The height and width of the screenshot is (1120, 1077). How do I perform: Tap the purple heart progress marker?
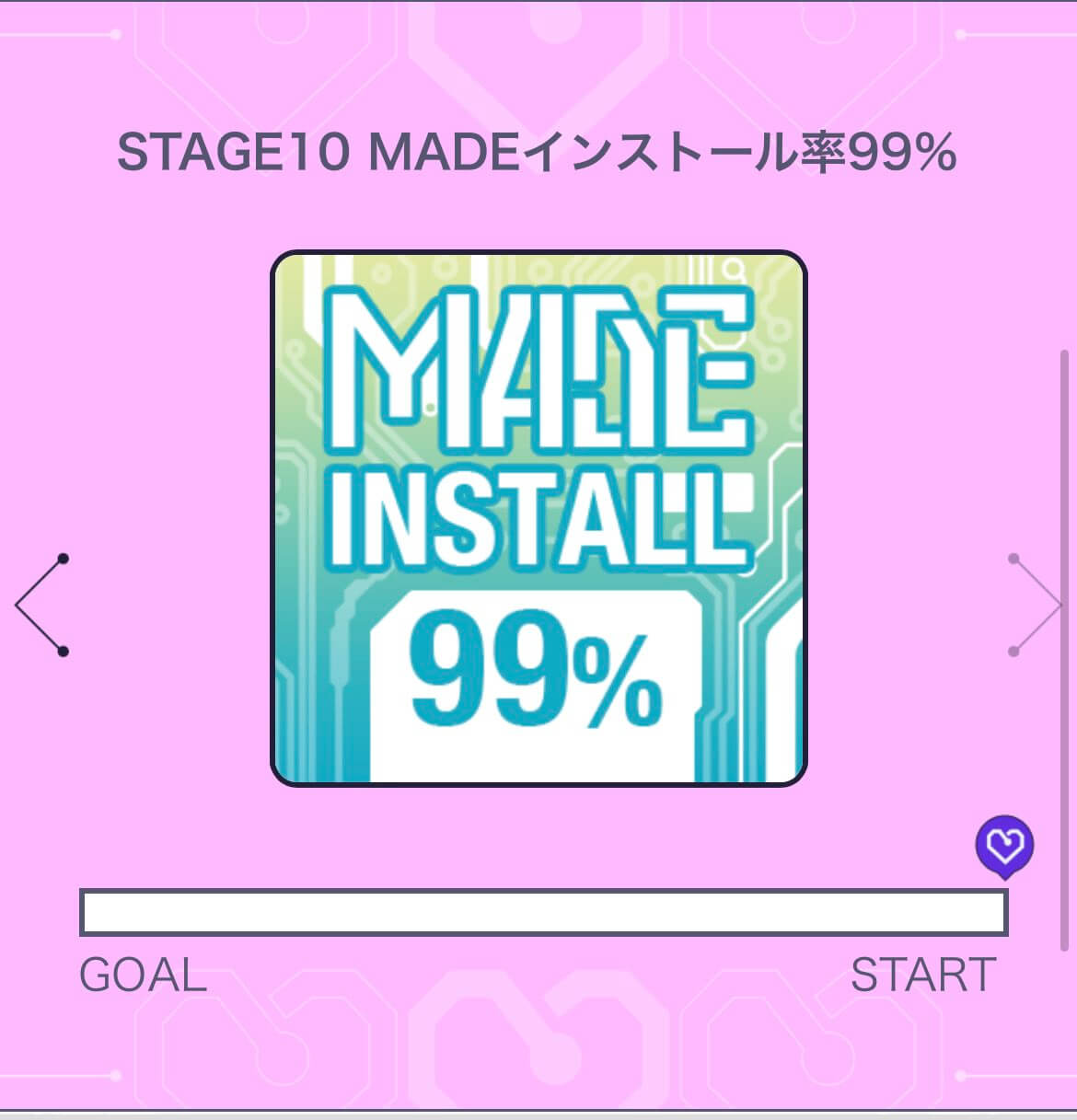pyautogui.click(x=1004, y=847)
